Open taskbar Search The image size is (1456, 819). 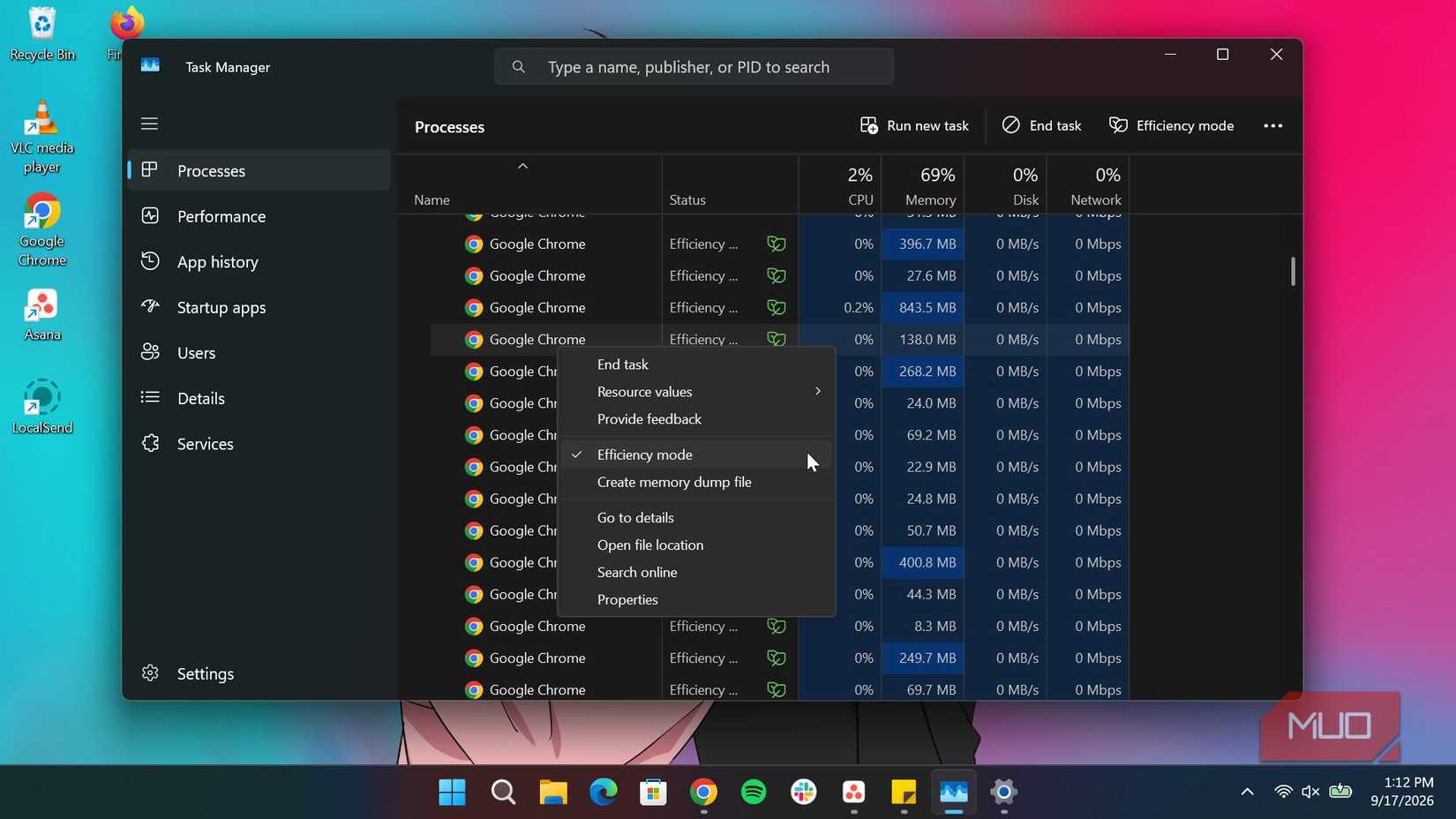503,793
